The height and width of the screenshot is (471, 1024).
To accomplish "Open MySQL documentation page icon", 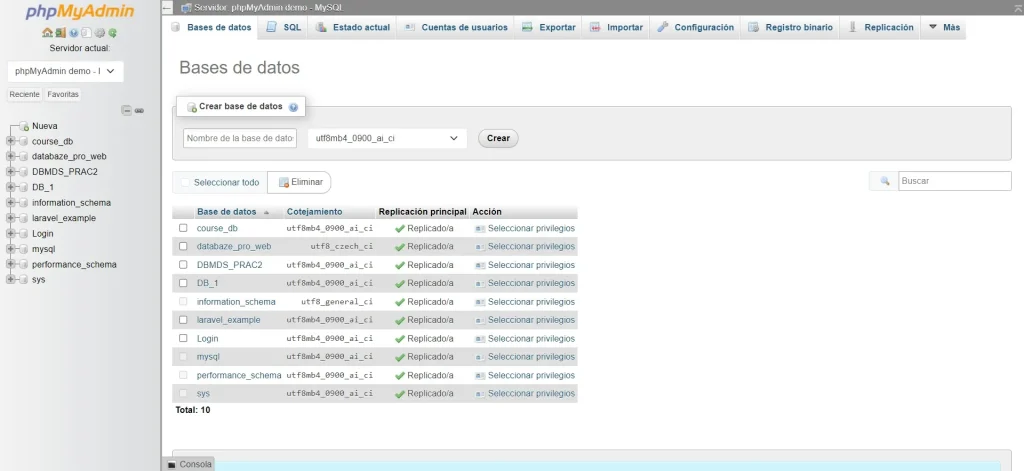I will click(86, 33).
